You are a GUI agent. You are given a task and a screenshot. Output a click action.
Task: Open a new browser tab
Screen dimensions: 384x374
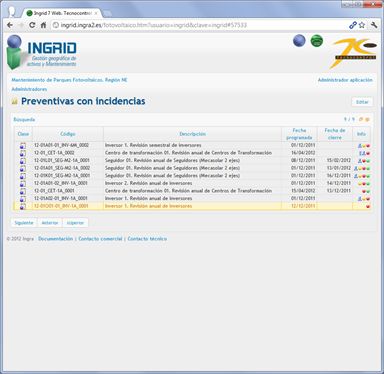[x=108, y=13]
